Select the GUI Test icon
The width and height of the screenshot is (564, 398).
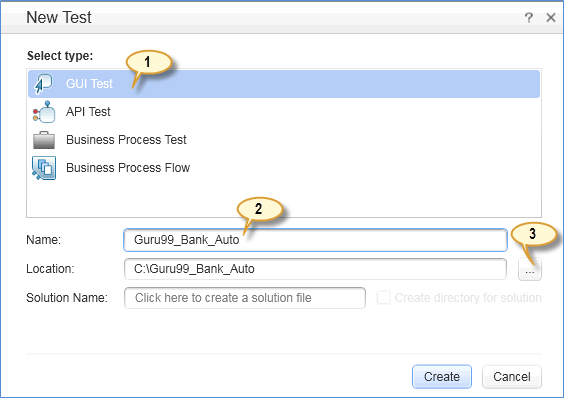(x=43, y=84)
